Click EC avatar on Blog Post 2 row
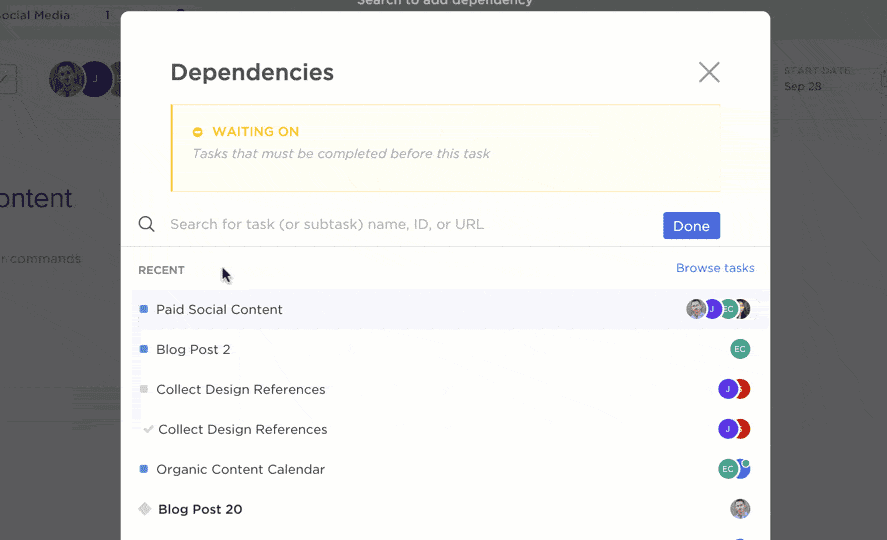Screen dimensions: 887x540 click(740, 349)
